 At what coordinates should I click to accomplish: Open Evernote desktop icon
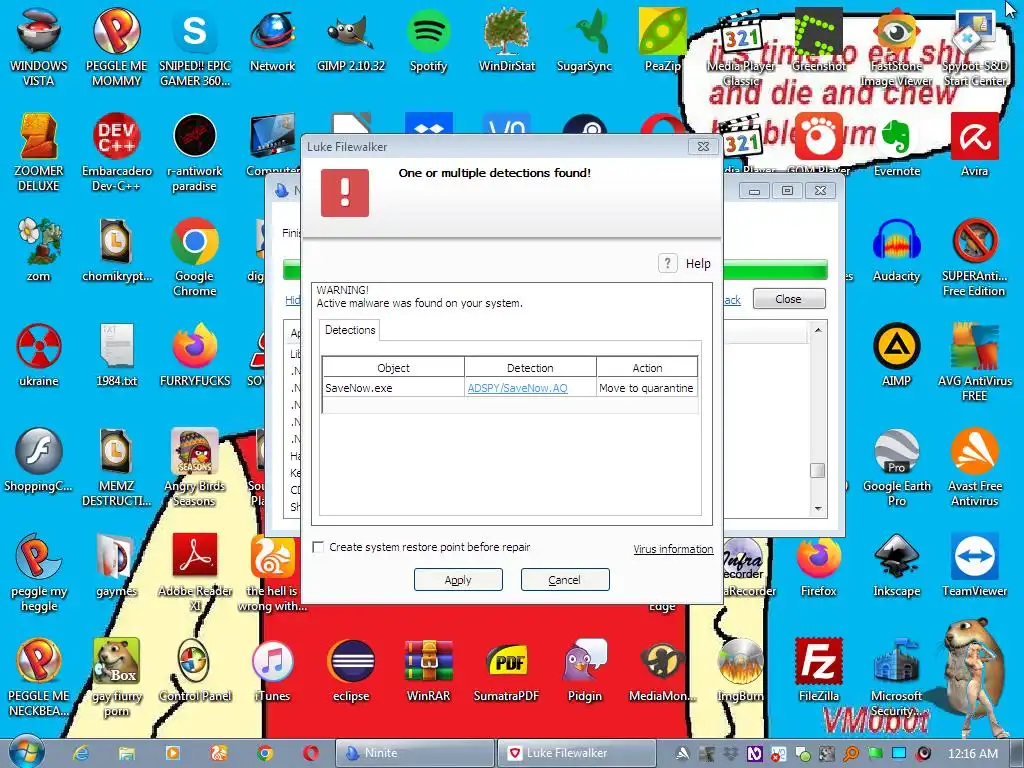click(x=897, y=145)
